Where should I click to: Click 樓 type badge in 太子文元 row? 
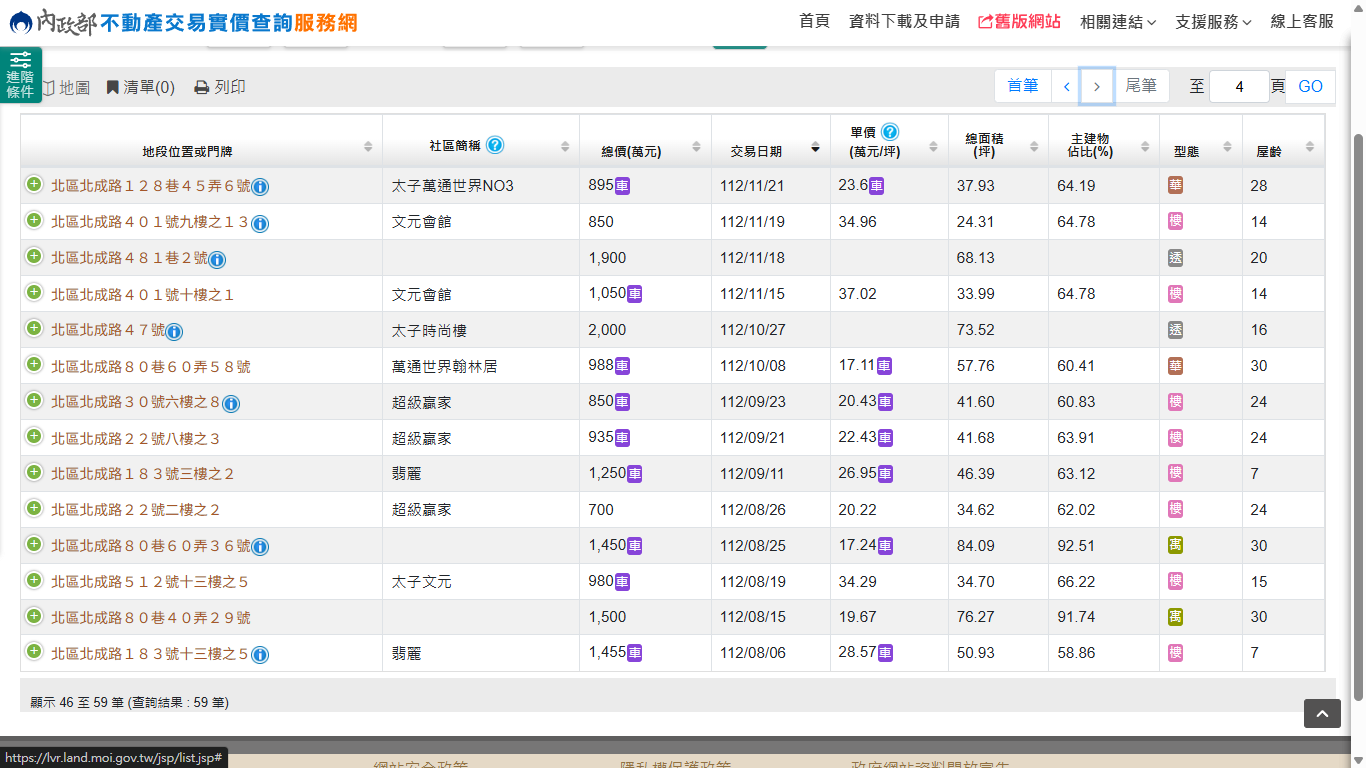(1176, 581)
